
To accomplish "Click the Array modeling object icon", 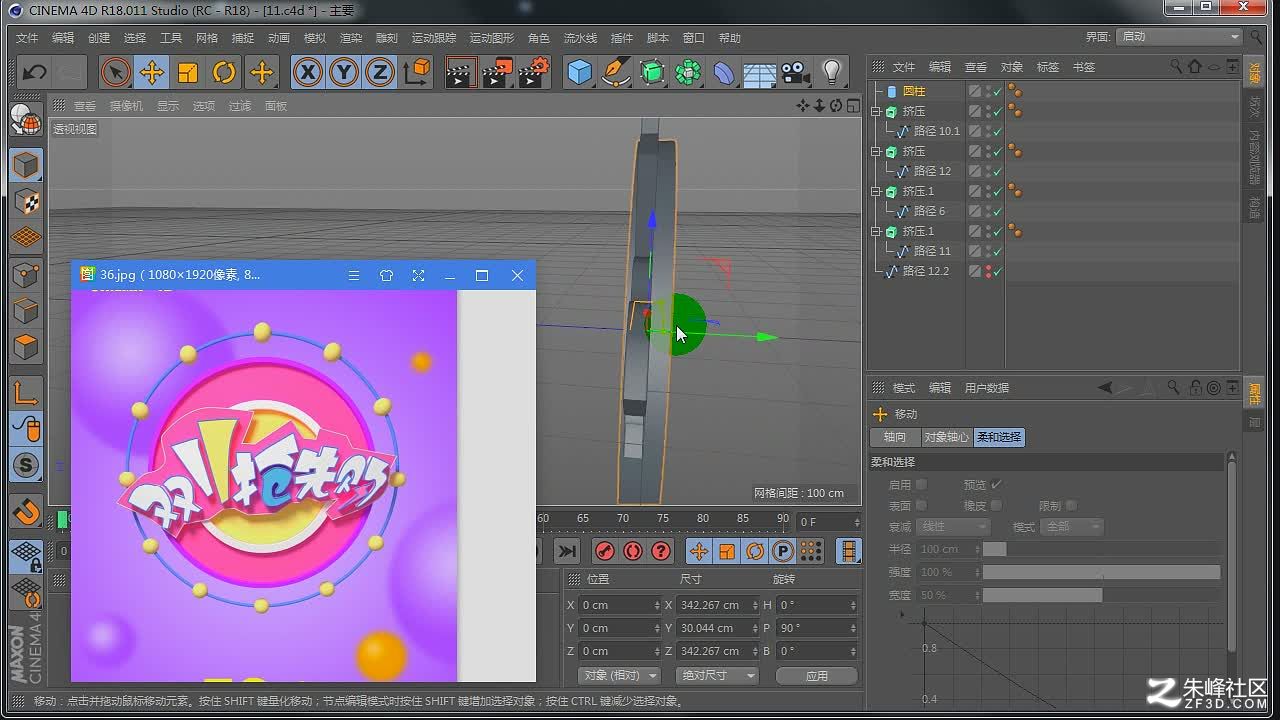I will [x=688, y=72].
